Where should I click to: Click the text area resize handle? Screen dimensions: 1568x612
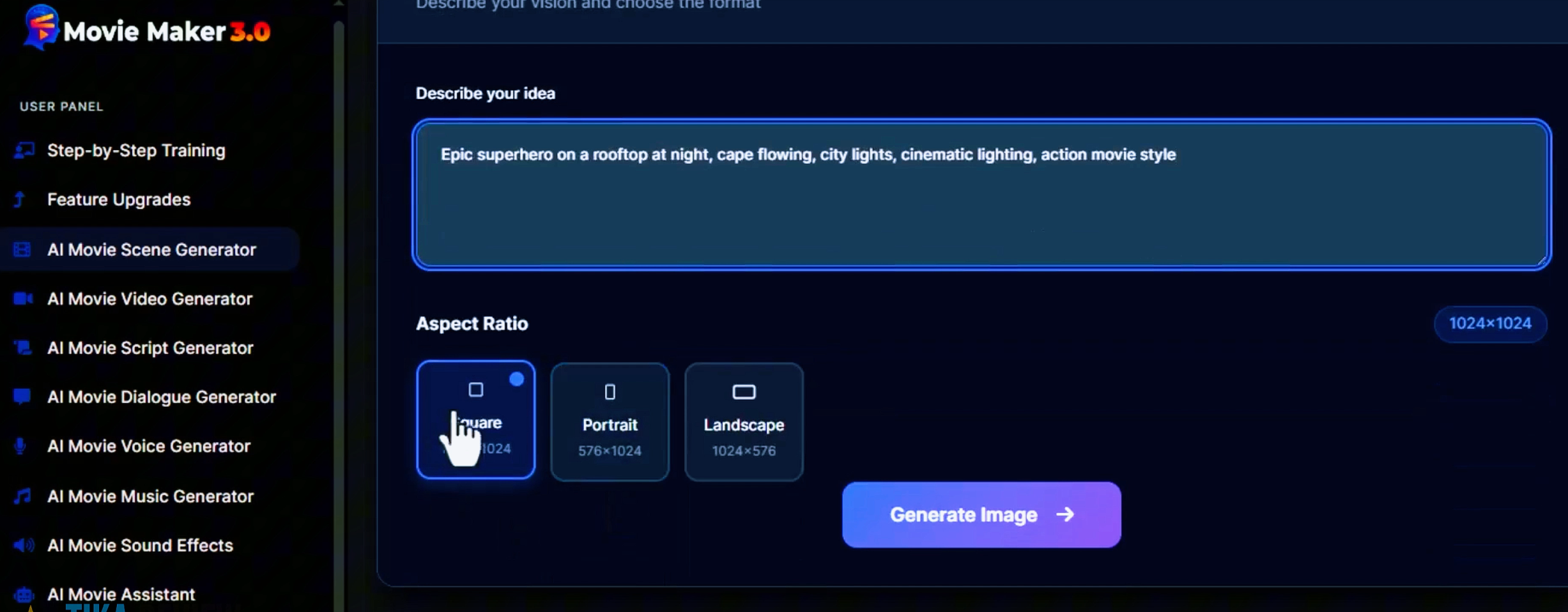coord(1541,260)
